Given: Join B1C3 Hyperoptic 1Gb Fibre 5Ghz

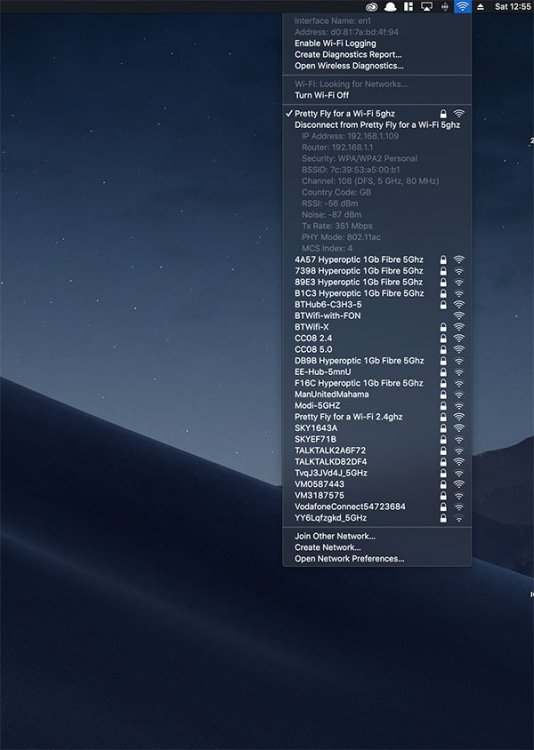Looking at the screenshot, I should tap(377, 293).
